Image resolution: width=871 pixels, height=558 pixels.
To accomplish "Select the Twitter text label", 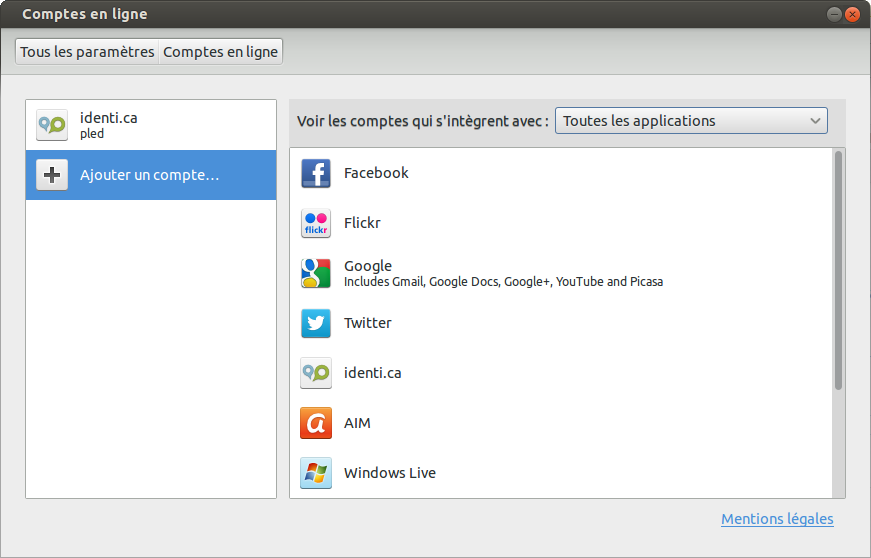I will [x=367, y=323].
